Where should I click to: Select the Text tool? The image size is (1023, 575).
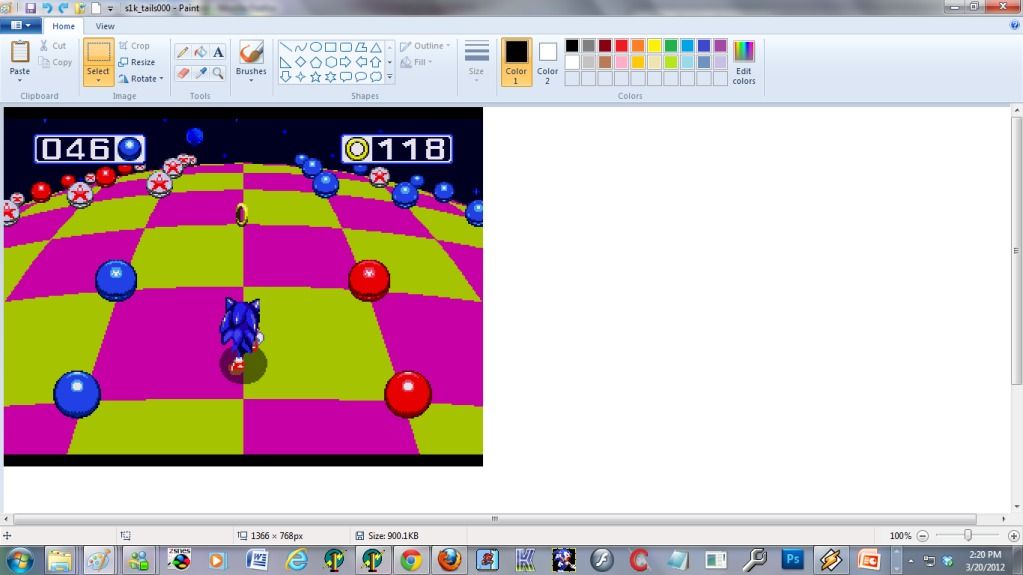point(218,52)
